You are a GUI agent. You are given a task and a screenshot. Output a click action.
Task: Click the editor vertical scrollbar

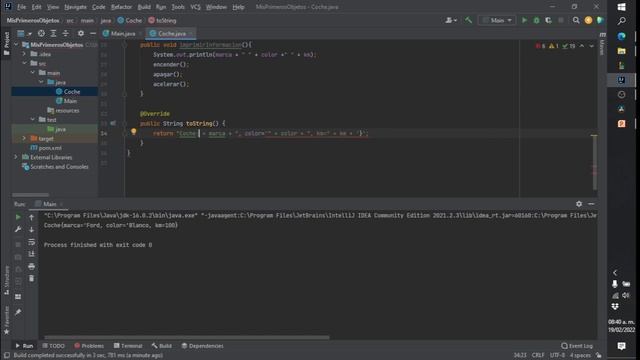click(x=594, y=162)
